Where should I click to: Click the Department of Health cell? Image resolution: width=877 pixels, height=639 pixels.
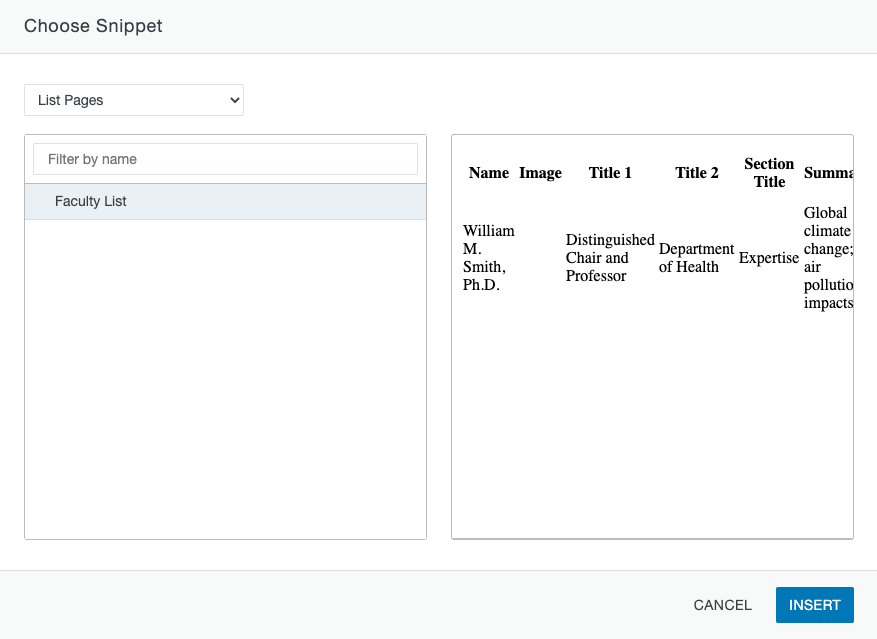coord(696,258)
